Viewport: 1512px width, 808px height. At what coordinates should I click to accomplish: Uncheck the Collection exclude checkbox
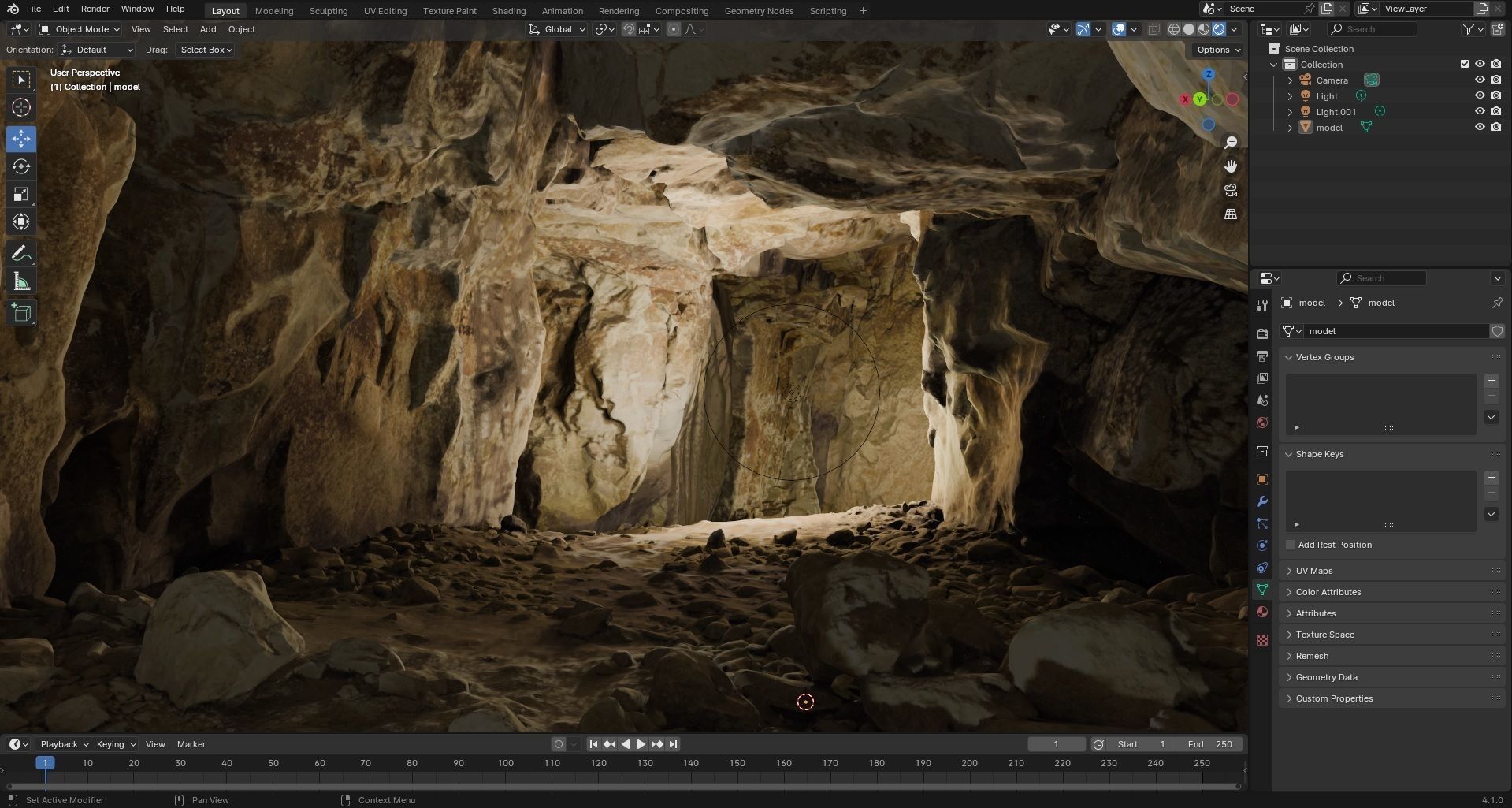(x=1465, y=64)
